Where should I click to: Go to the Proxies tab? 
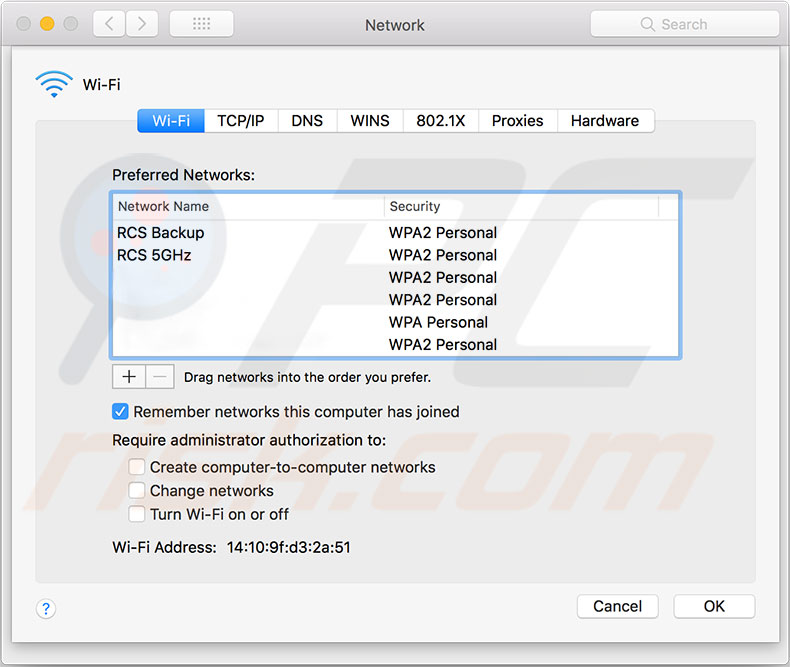(x=517, y=121)
